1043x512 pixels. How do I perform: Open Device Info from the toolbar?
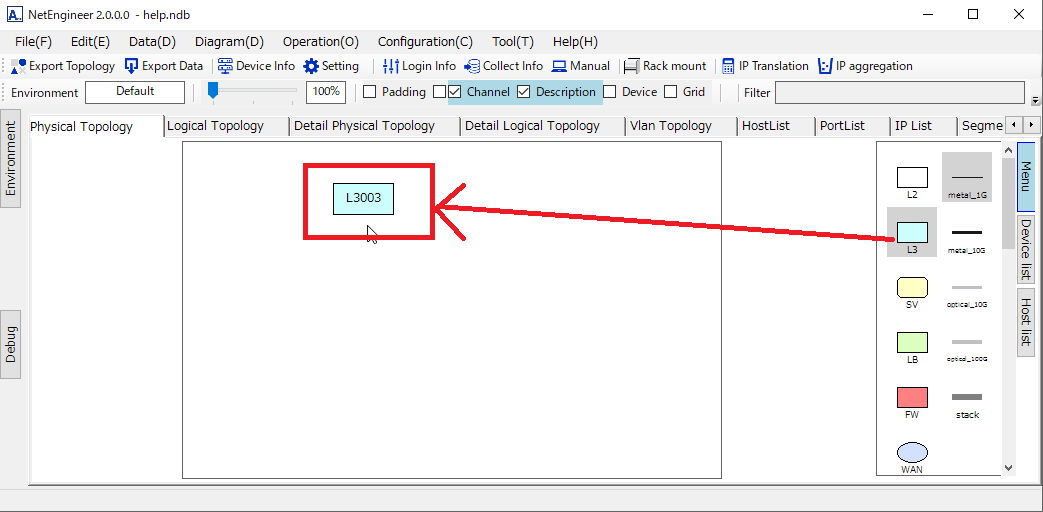click(x=225, y=66)
